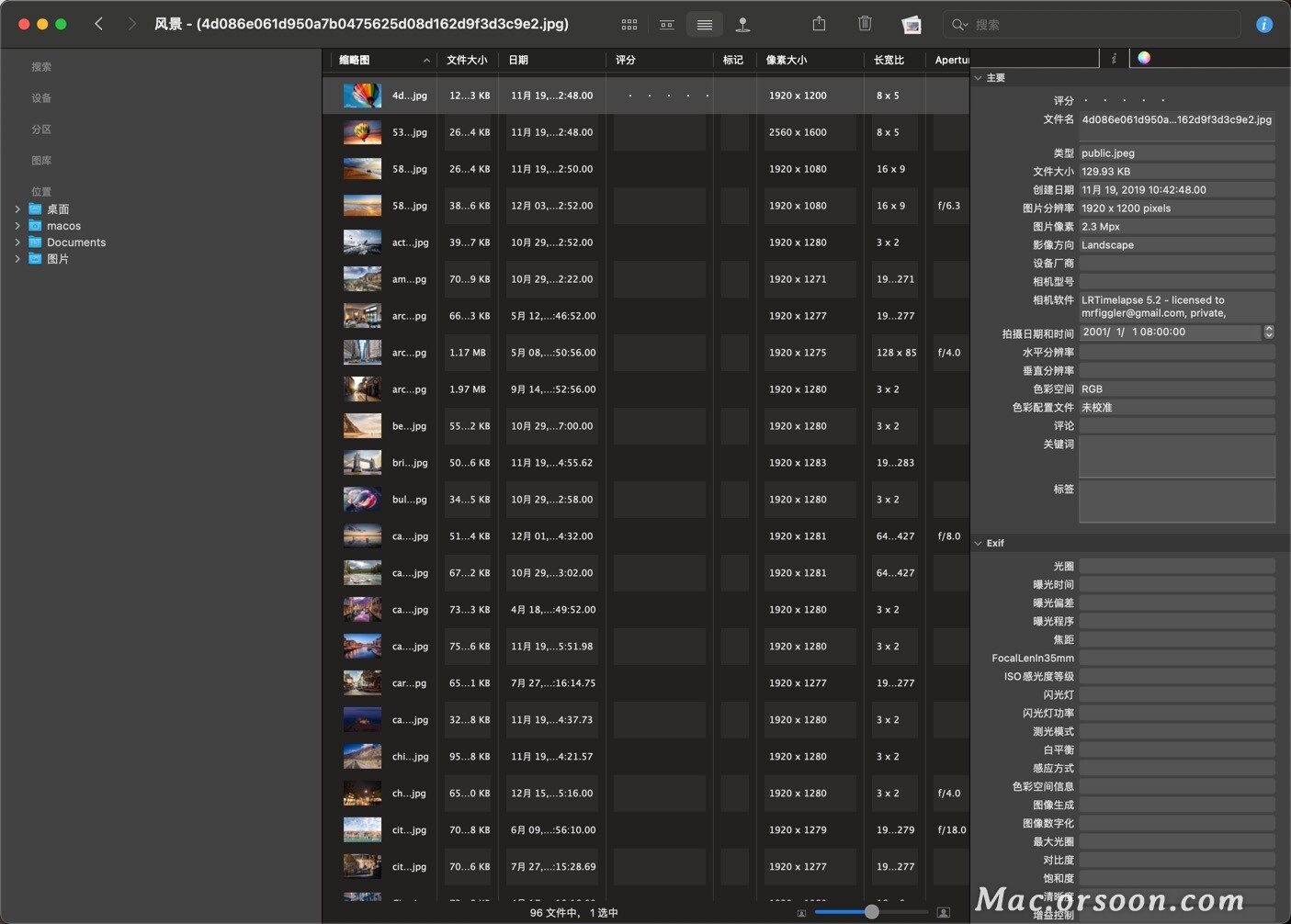Go back with the back arrow

click(x=99, y=24)
